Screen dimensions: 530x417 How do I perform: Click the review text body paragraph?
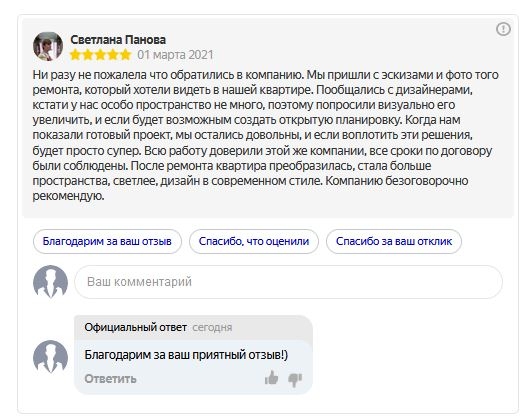point(265,135)
